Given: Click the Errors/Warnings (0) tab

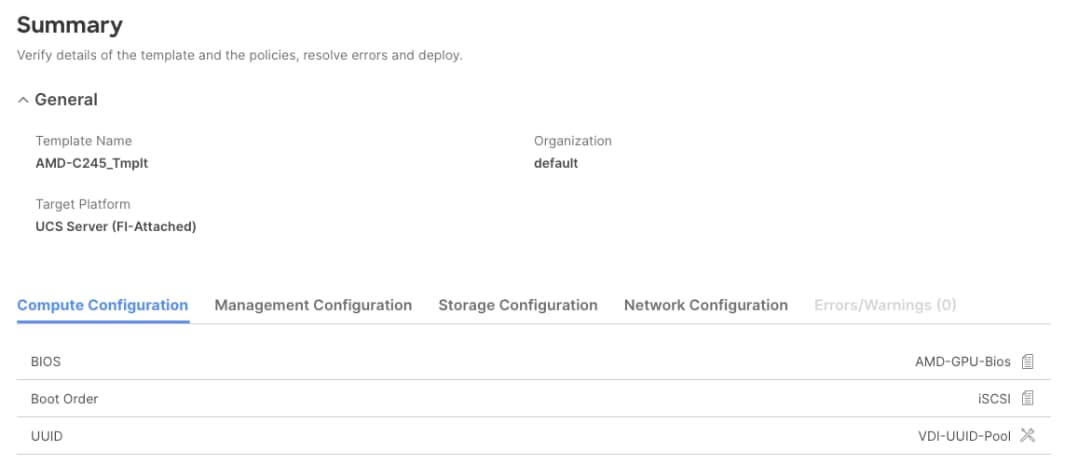Looking at the screenshot, I should 885,305.
